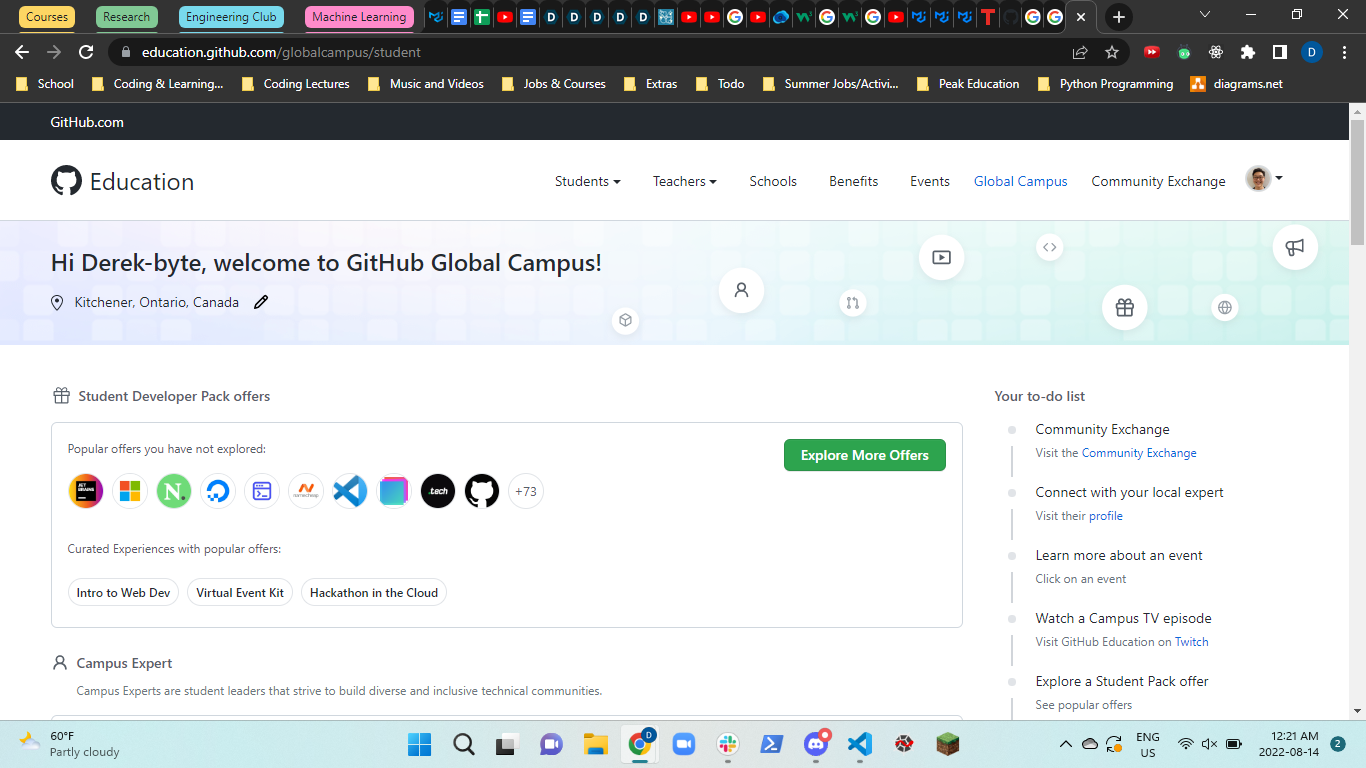
Task: Click the video play banner icon
Action: click(x=941, y=257)
